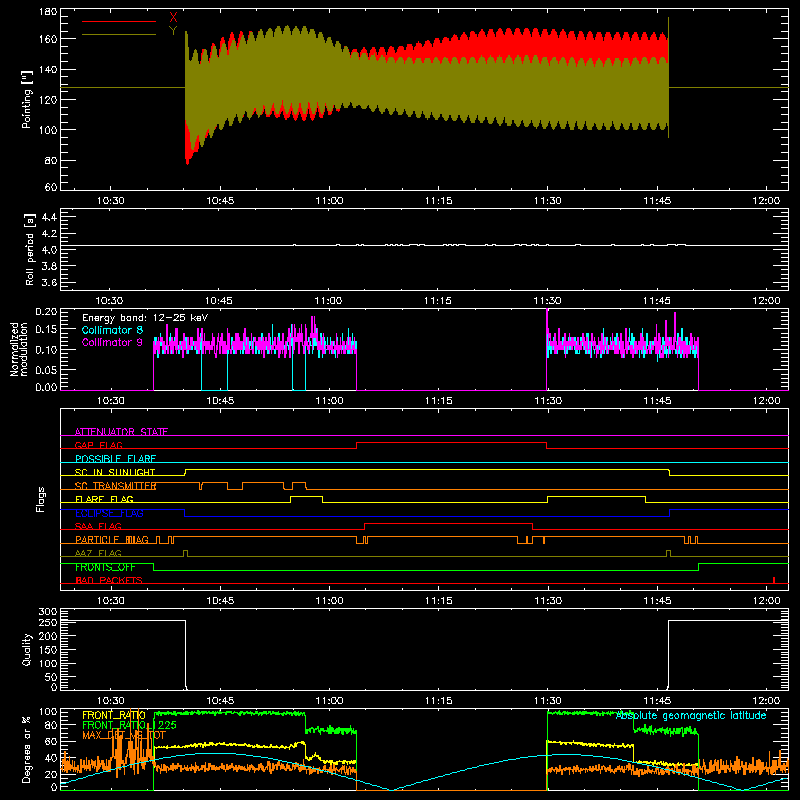The width and height of the screenshot is (800, 800).
Task: Click the Pointing y-axis title
Action: tap(27, 99)
